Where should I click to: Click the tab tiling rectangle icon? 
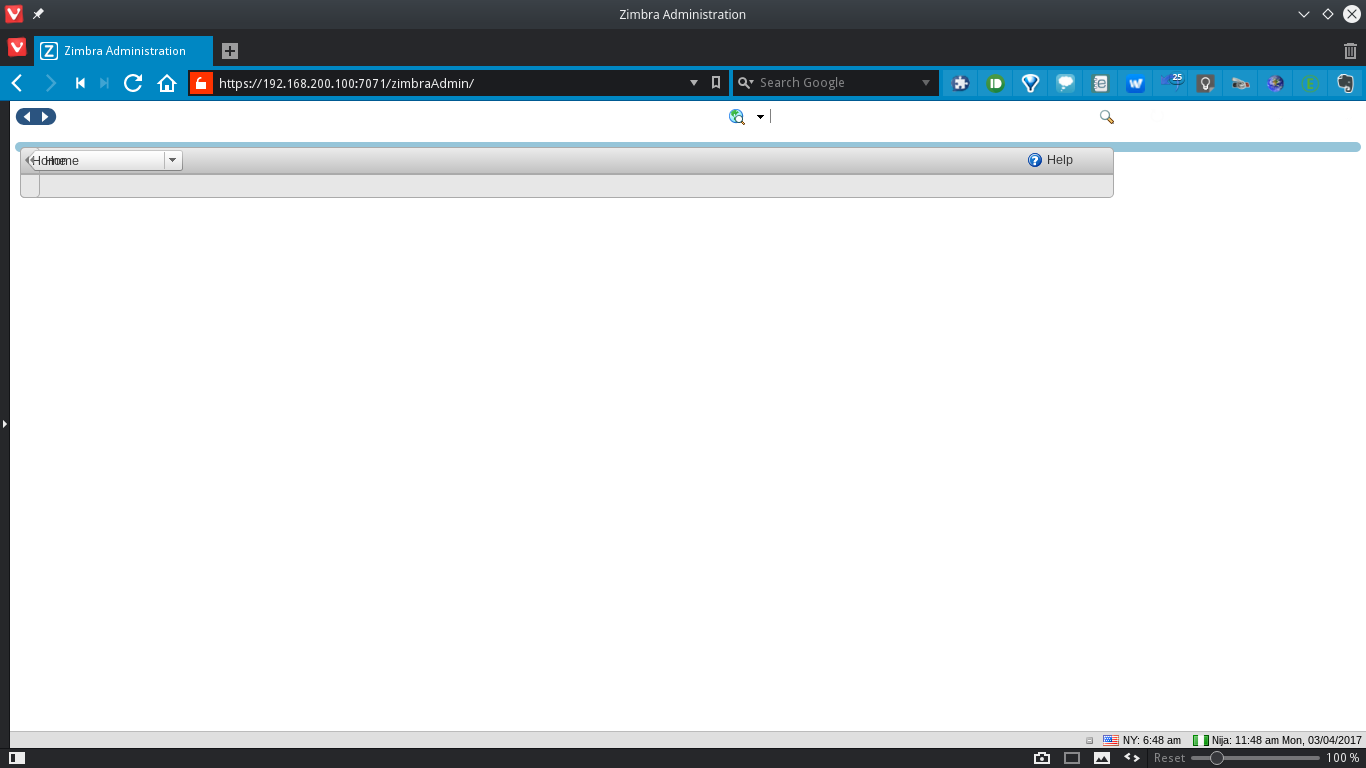pos(1072,758)
